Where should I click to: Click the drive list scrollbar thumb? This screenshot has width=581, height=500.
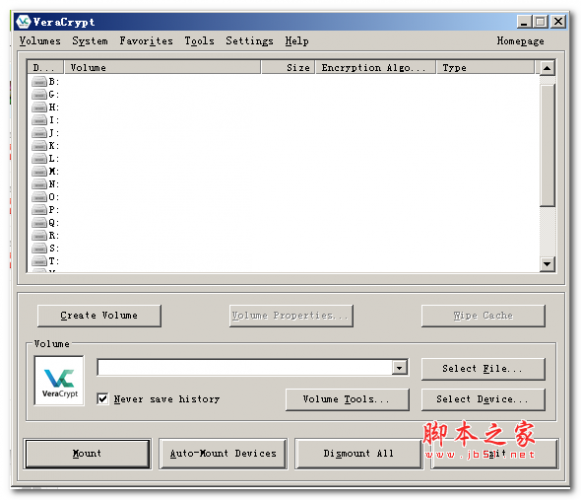547,145
